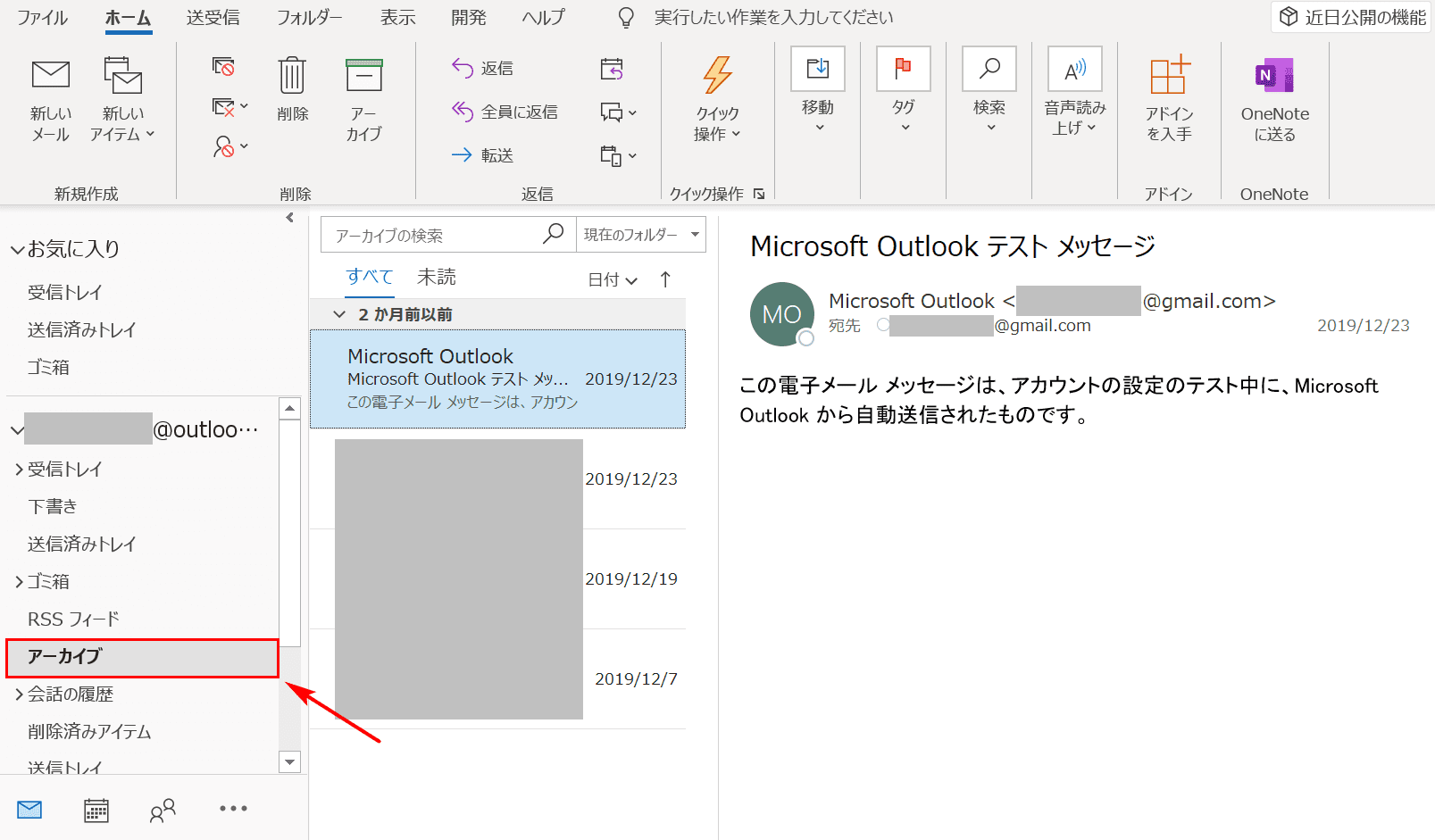Toggle sort order arrow in message list
The width and height of the screenshot is (1435, 840).
pyautogui.click(x=665, y=279)
